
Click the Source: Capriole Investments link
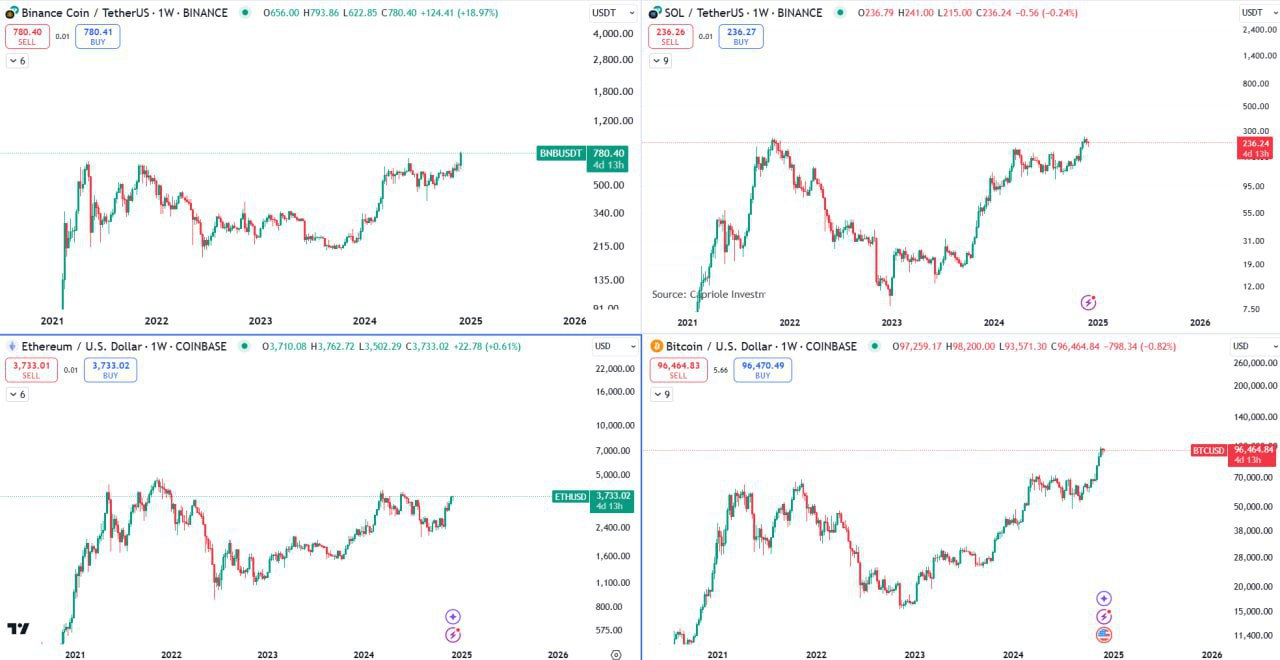point(708,294)
